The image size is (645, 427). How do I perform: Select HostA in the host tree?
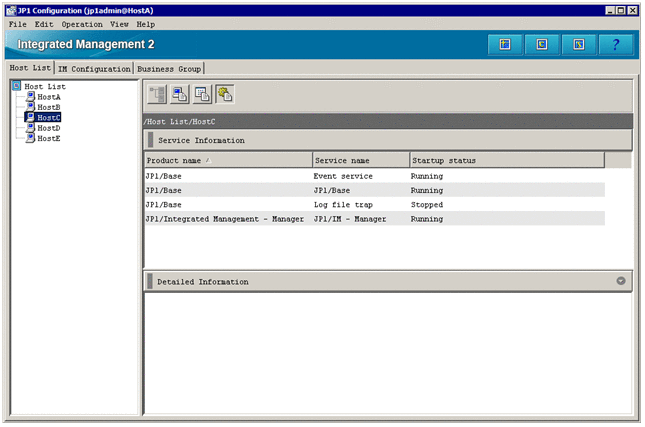(48, 97)
